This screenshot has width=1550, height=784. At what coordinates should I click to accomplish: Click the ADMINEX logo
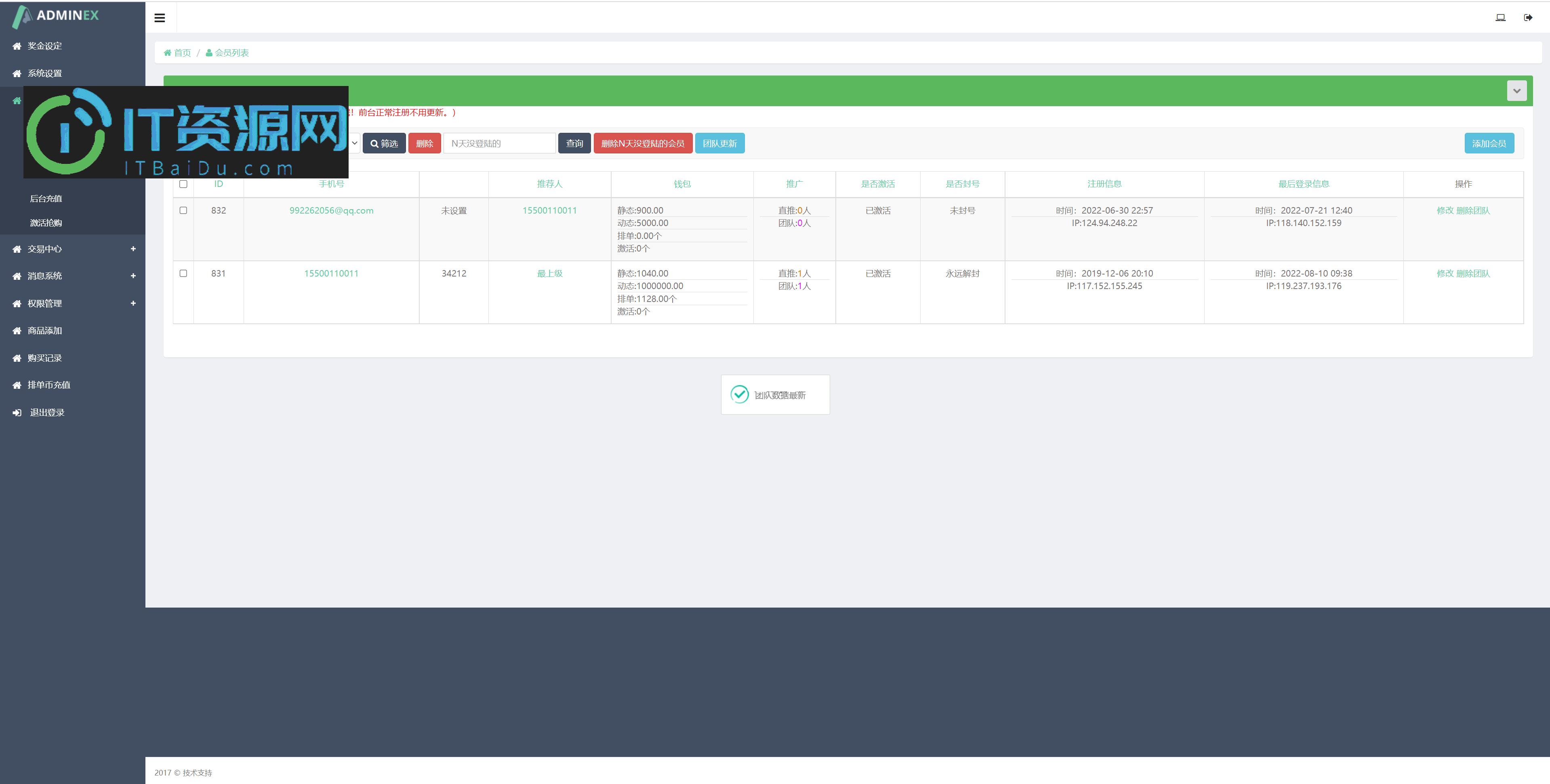56,16
